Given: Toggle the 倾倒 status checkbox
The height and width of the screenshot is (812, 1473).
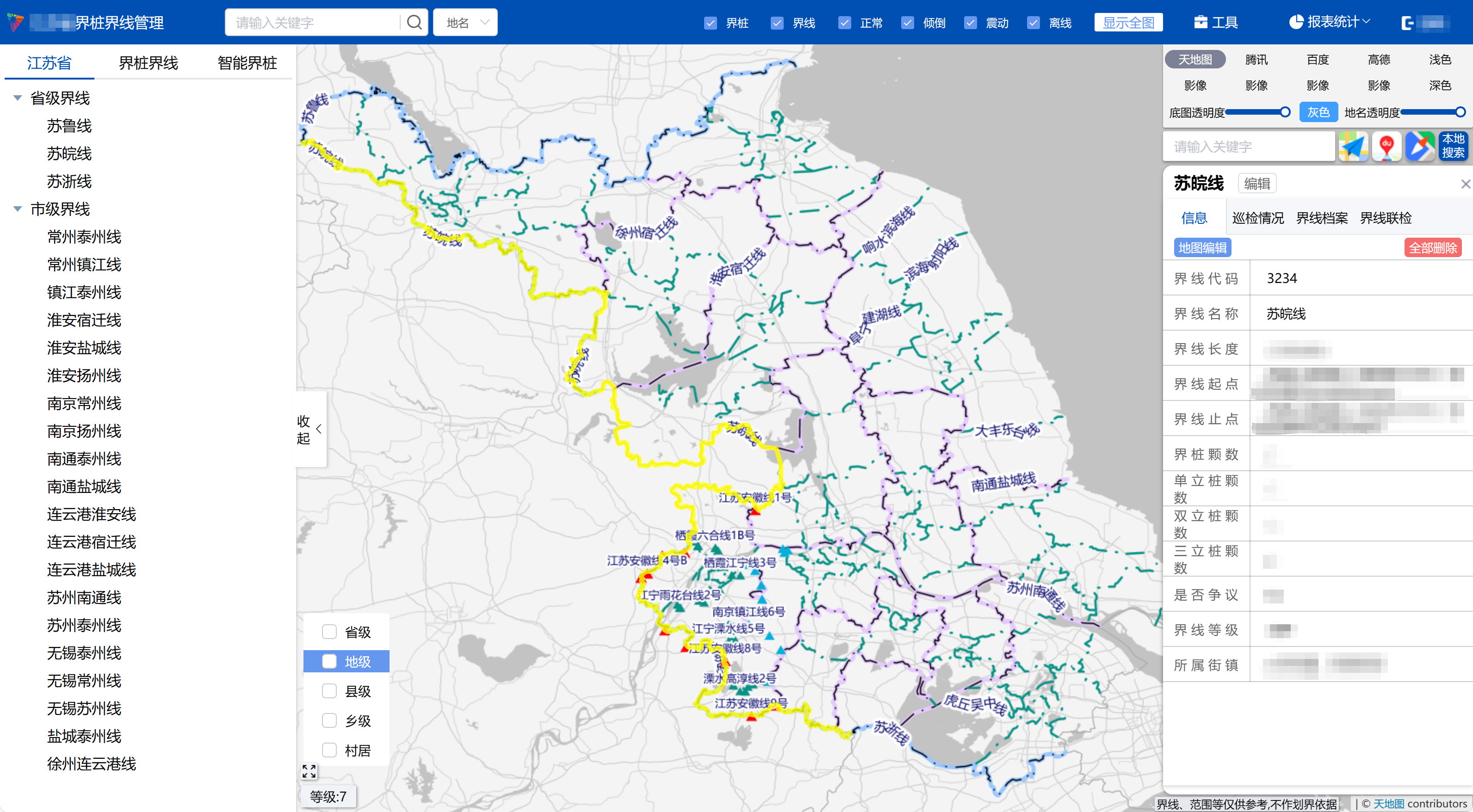Looking at the screenshot, I should pyautogui.click(x=908, y=23).
